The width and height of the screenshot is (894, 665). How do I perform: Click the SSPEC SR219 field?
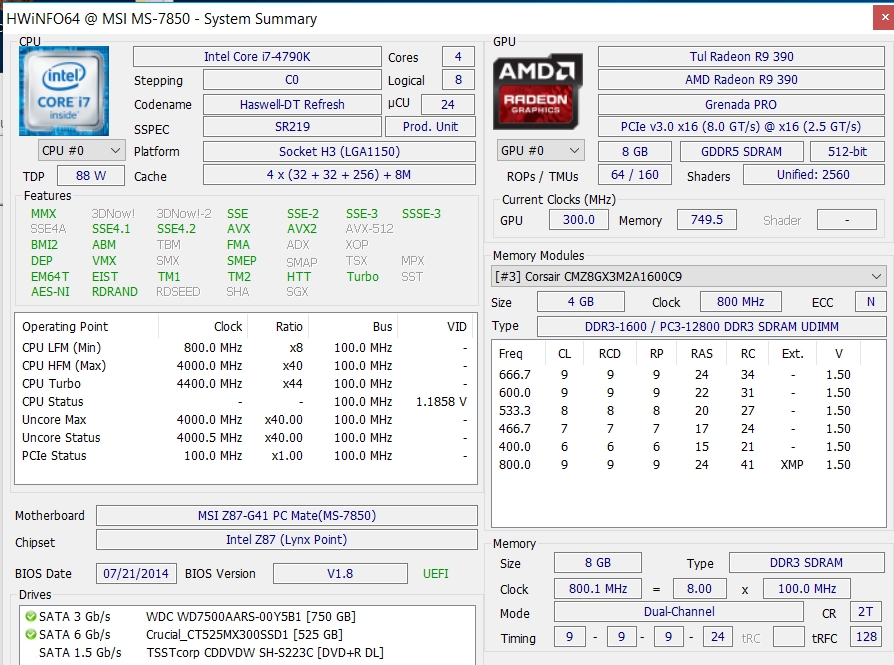pos(292,127)
